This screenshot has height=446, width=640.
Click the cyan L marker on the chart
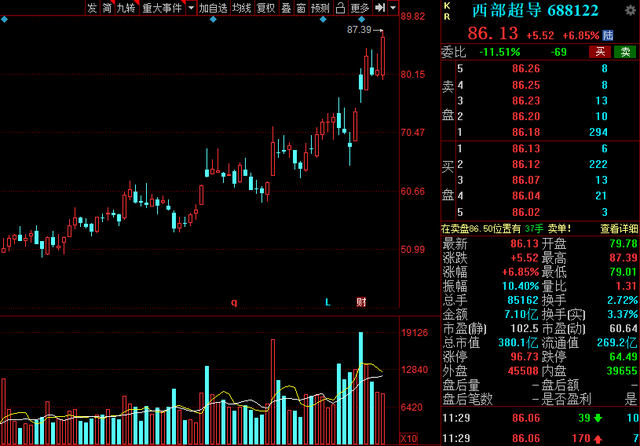point(327,302)
